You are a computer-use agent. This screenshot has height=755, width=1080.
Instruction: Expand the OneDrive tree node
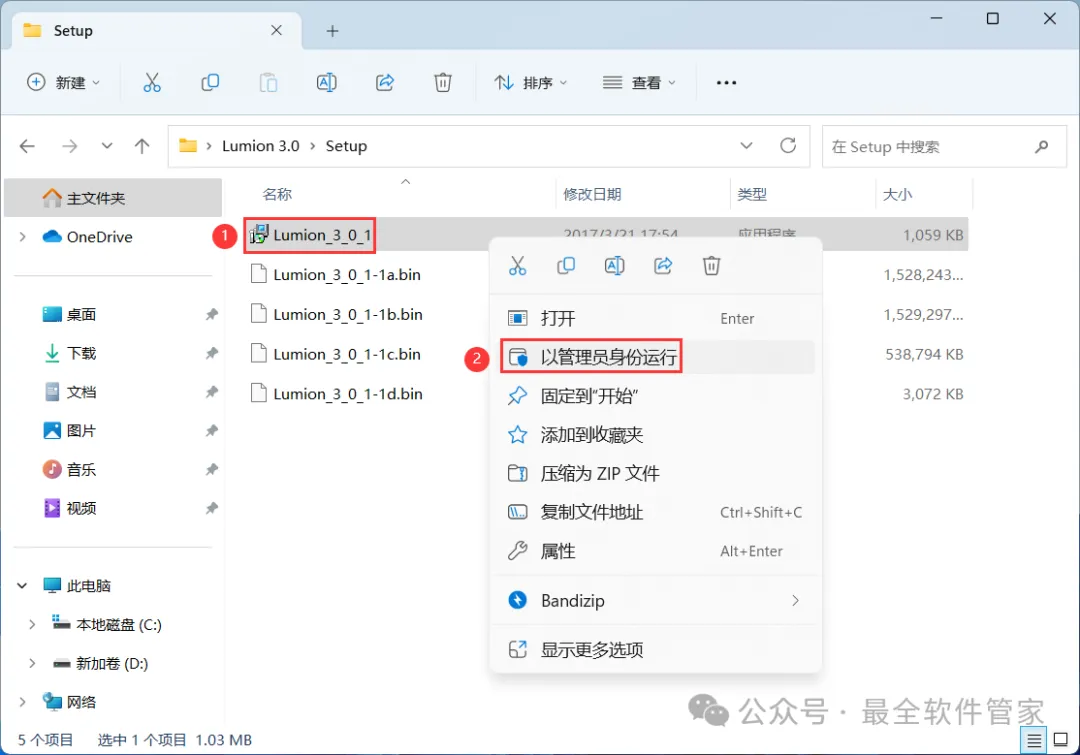pos(23,237)
